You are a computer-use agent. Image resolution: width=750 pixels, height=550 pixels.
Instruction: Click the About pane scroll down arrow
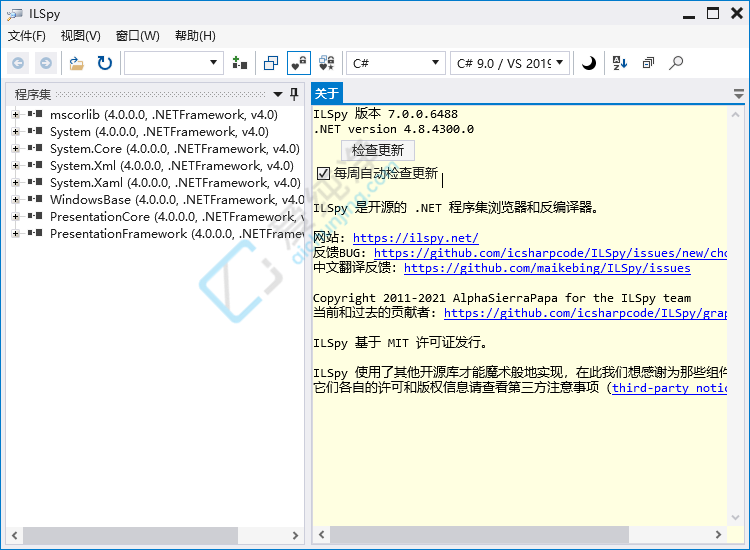tap(736, 517)
